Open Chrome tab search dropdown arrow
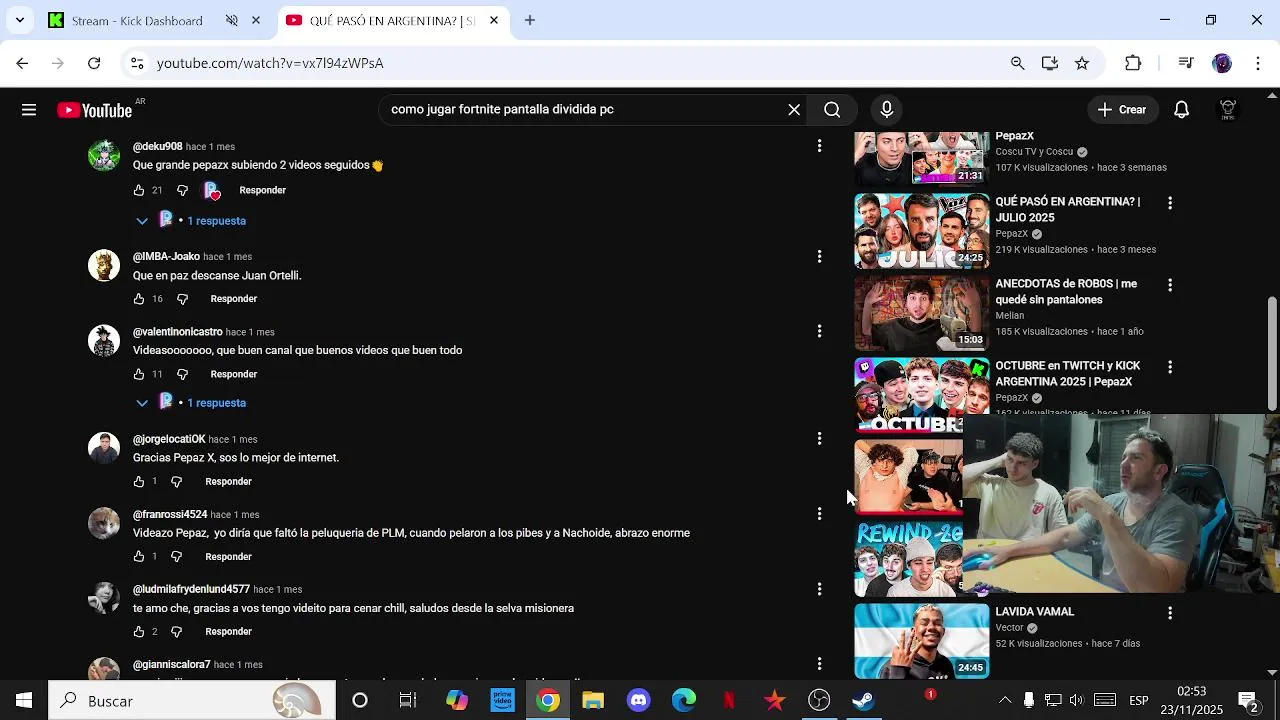1280x720 pixels. click(19, 20)
